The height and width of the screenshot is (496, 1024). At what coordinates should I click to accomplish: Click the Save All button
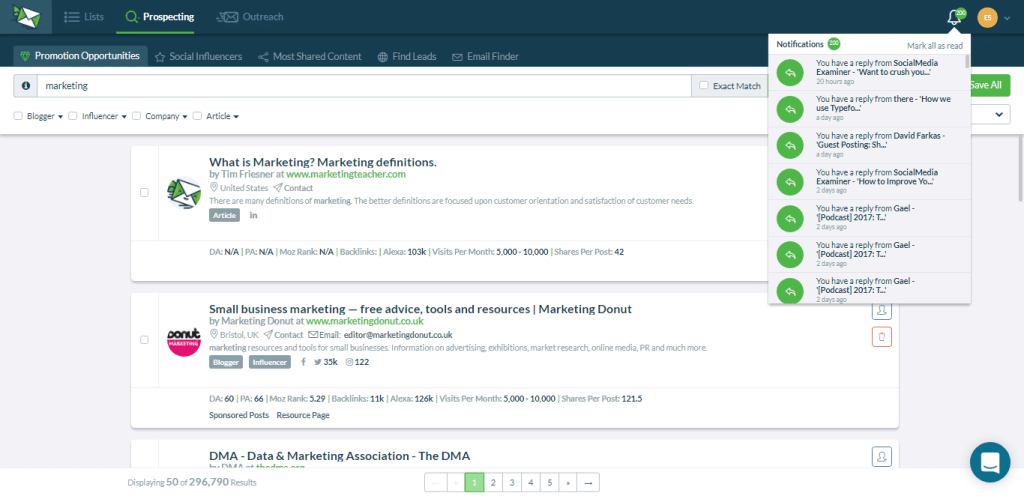(989, 85)
